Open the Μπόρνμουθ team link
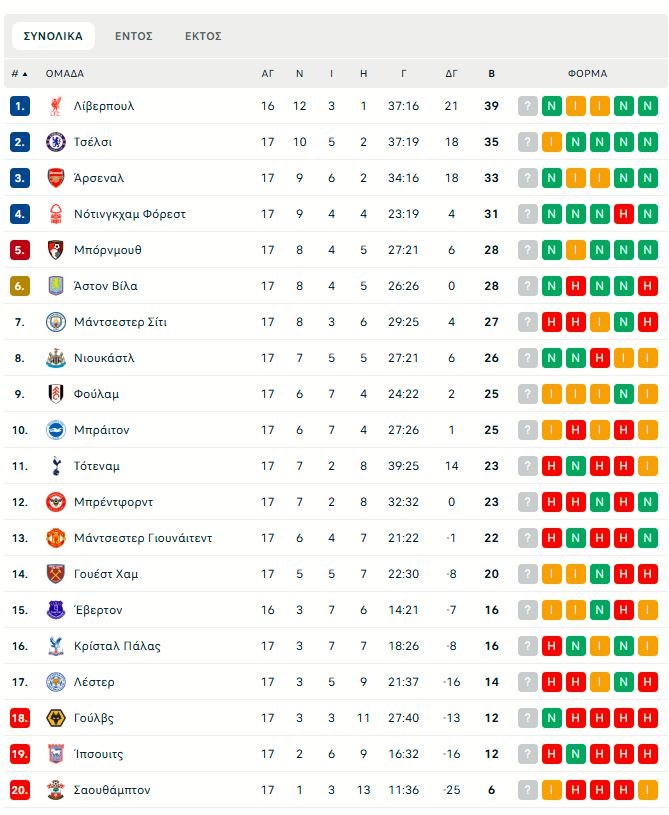 (x=108, y=250)
